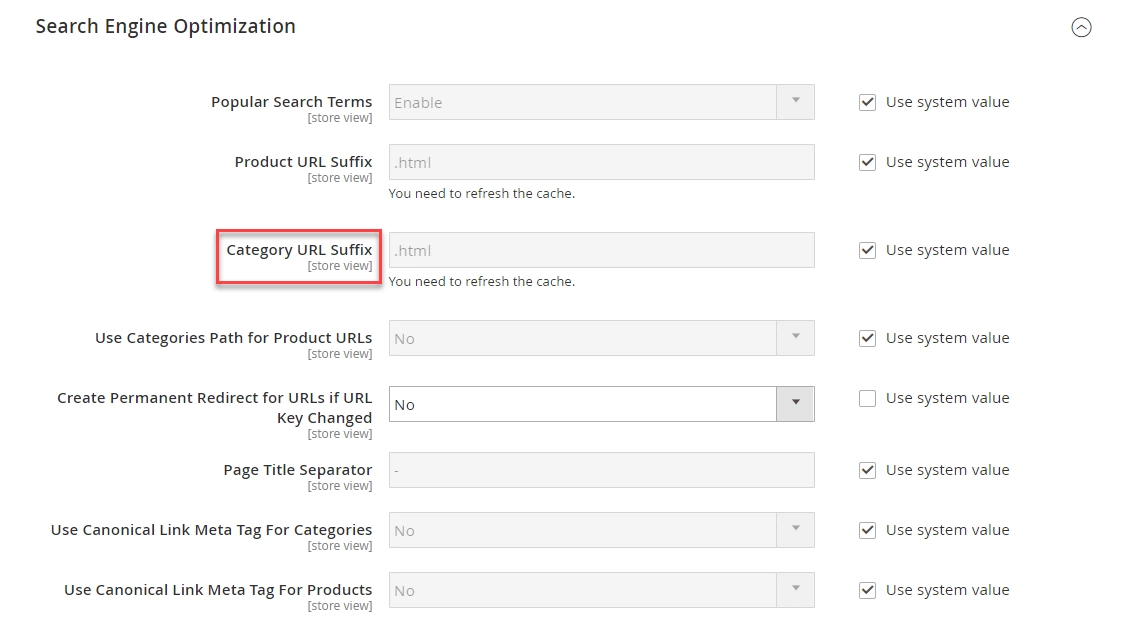Screen dimensions: 1123x631
Task: Open Canonical Link Meta Tag For Categories dropdown
Action: pyautogui.click(x=602, y=530)
